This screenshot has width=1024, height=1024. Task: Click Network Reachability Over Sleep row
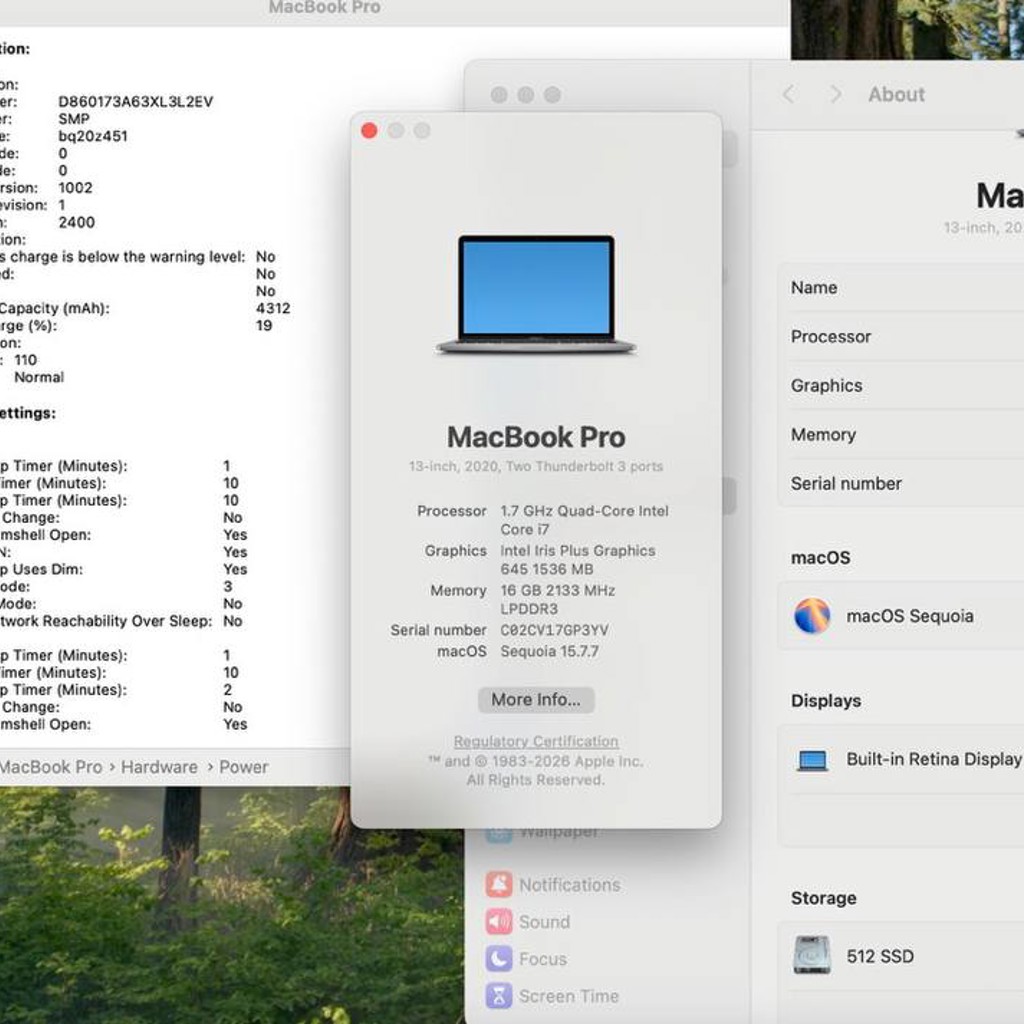click(x=121, y=621)
